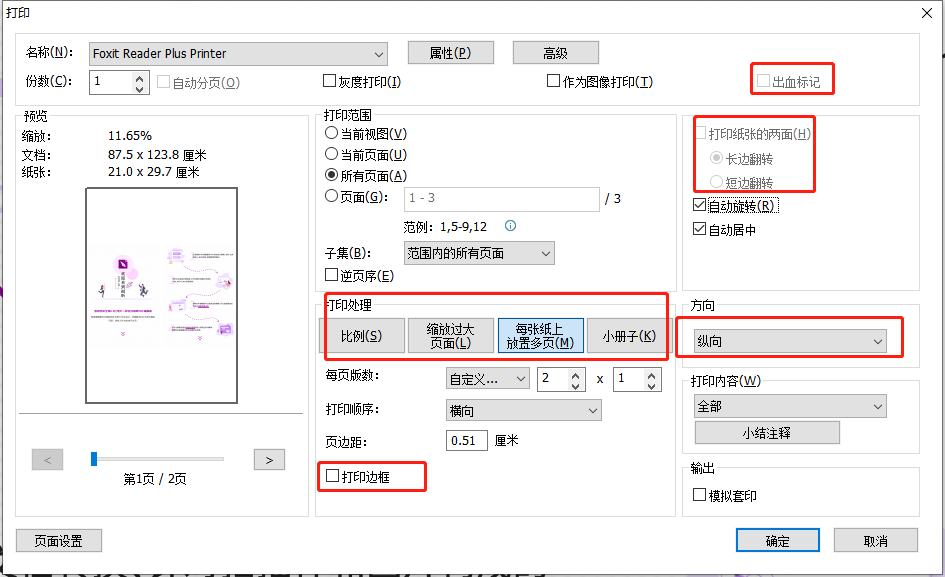Click the 确定 button
The width and height of the screenshot is (945, 577).
coord(777,540)
